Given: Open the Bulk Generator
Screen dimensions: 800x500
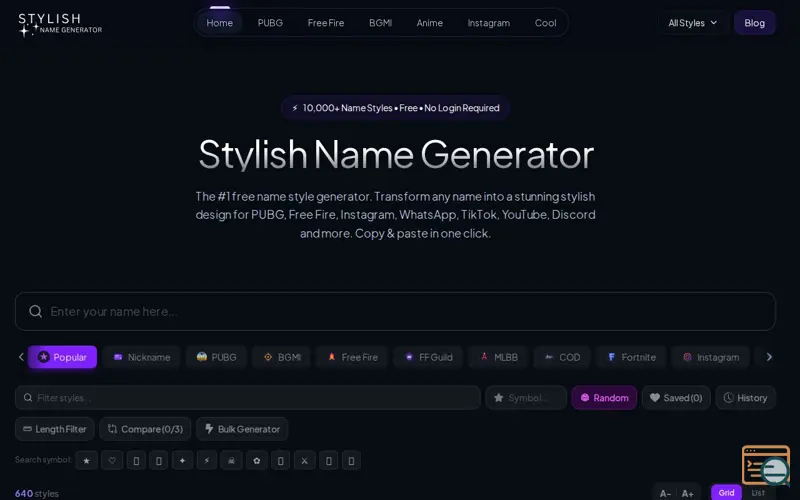Looking at the screenshot, I should coord(242,429).
